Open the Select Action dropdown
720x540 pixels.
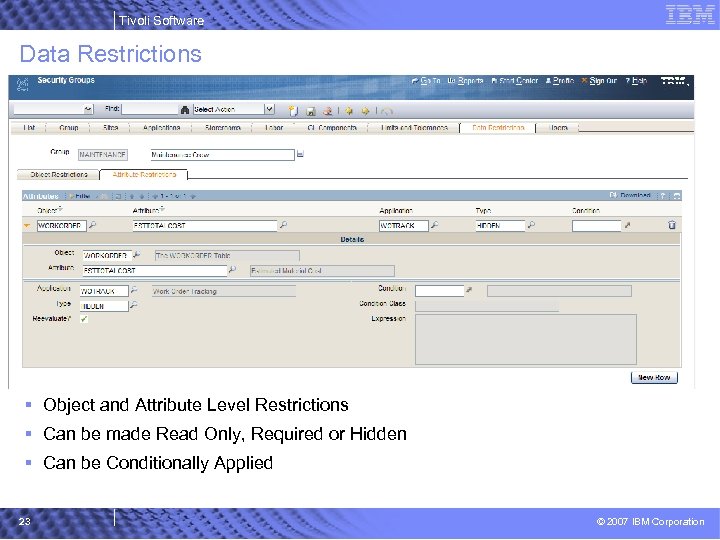pyautogui.click(x=270, y=109)
